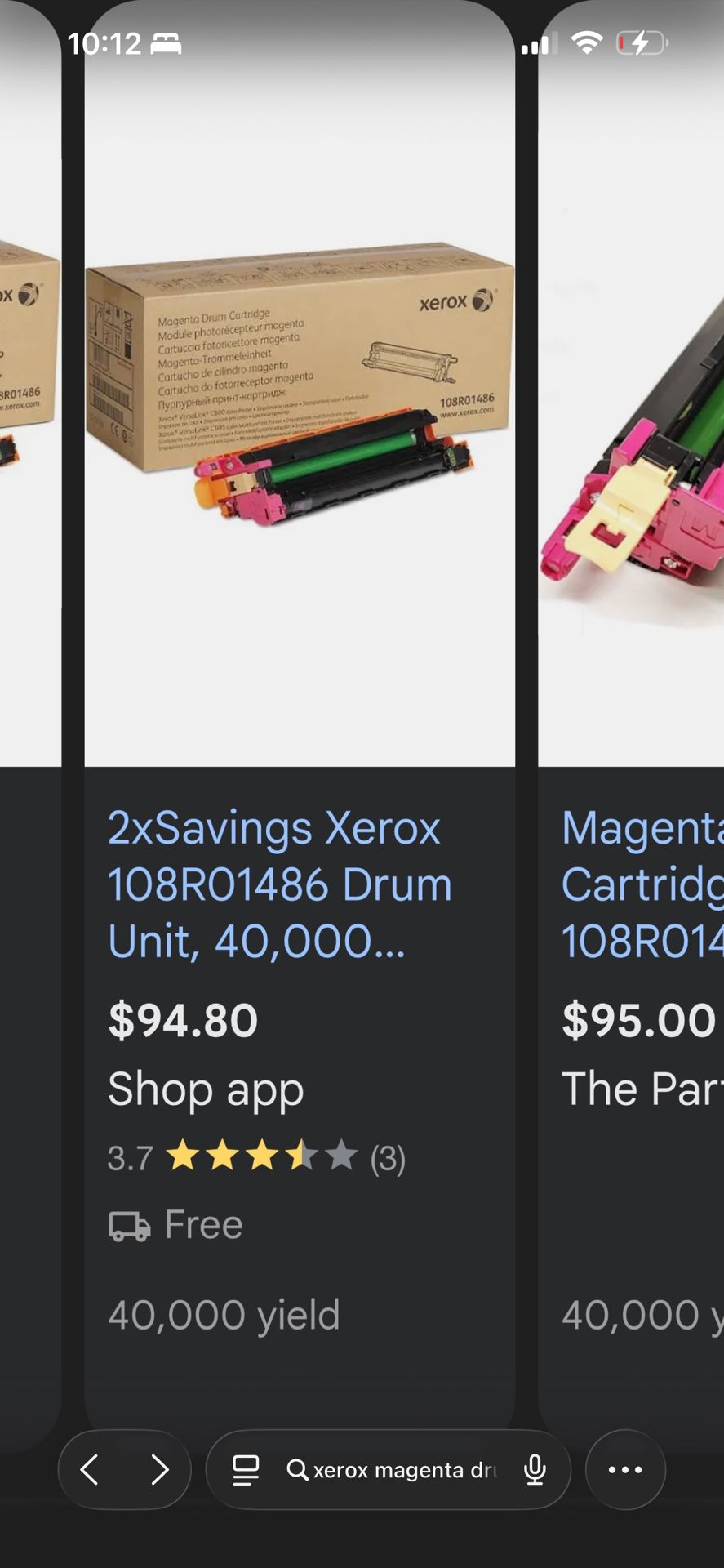Tap the browser forward arrow
This screenshot has height=1568, width=724.
[160, 1469]
